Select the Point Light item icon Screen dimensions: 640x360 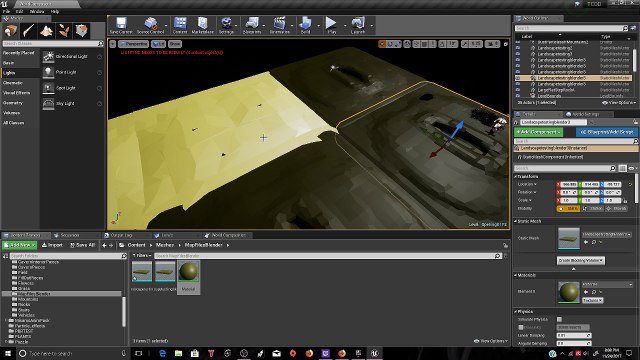coord(48,72)
